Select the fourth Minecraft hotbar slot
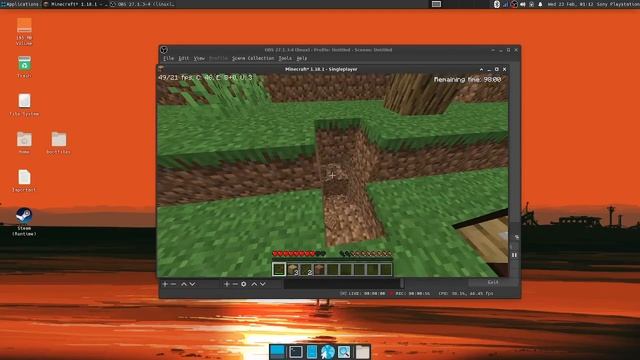 coord(319,269)
